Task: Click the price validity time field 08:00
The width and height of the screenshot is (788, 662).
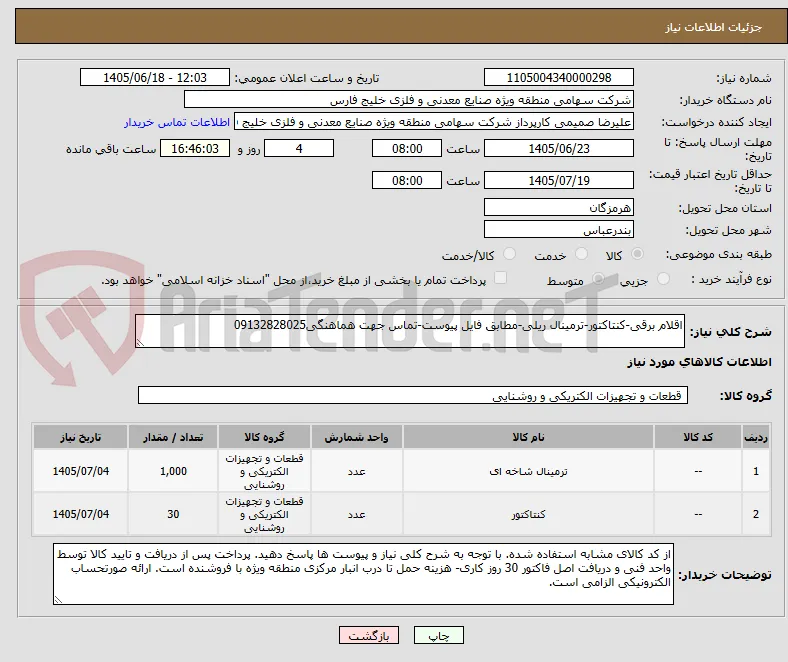Action: point(407,180)
